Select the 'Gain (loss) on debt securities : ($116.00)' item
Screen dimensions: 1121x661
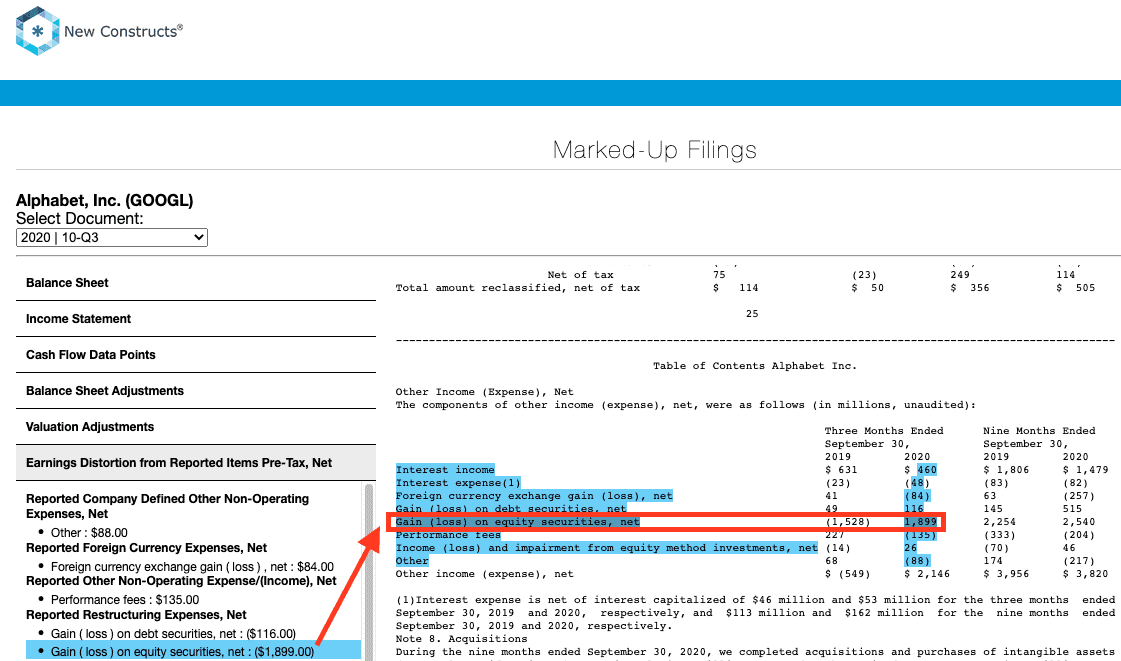point(173,634)
